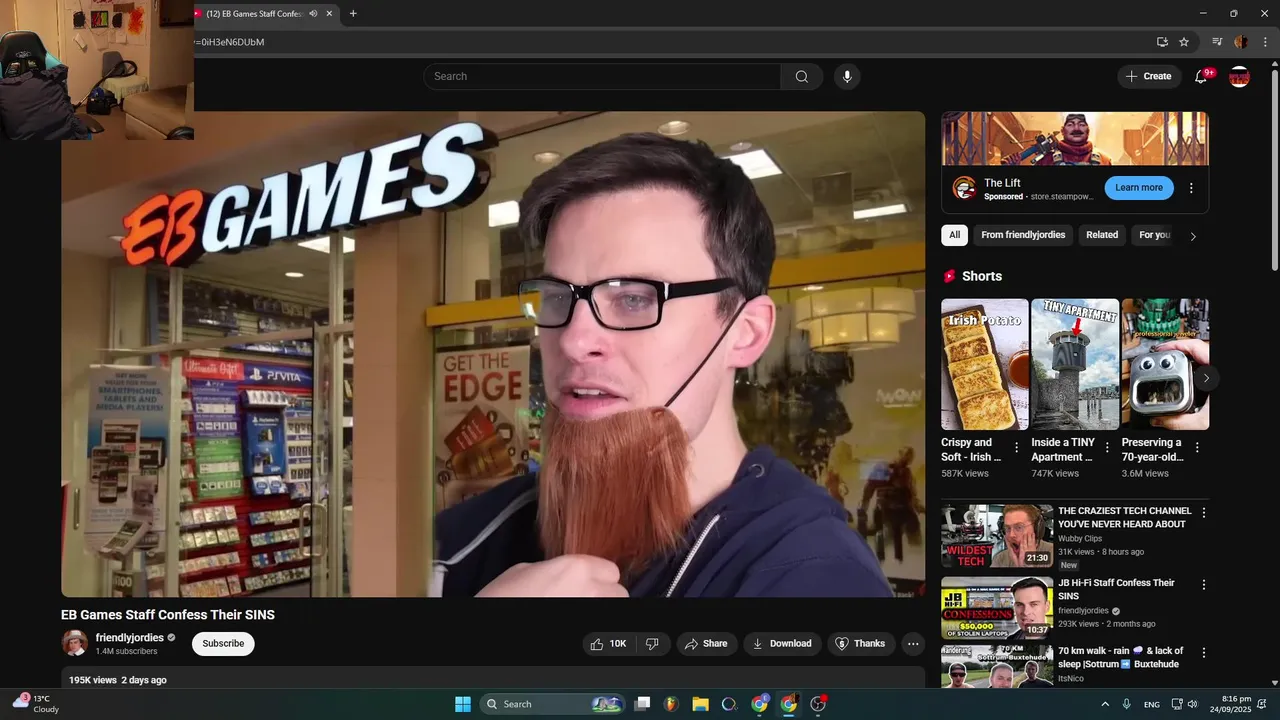This screenshot has height=720, width=1280.
Task: Open Chrome media controls icon
Action: click(x=1217, y=42)
